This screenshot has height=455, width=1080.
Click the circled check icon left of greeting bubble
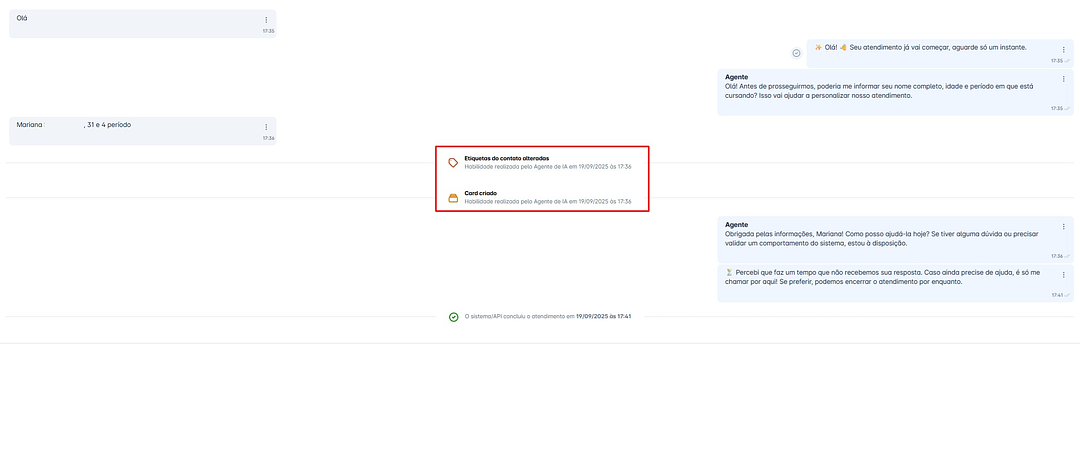click(x=796, y=53)
